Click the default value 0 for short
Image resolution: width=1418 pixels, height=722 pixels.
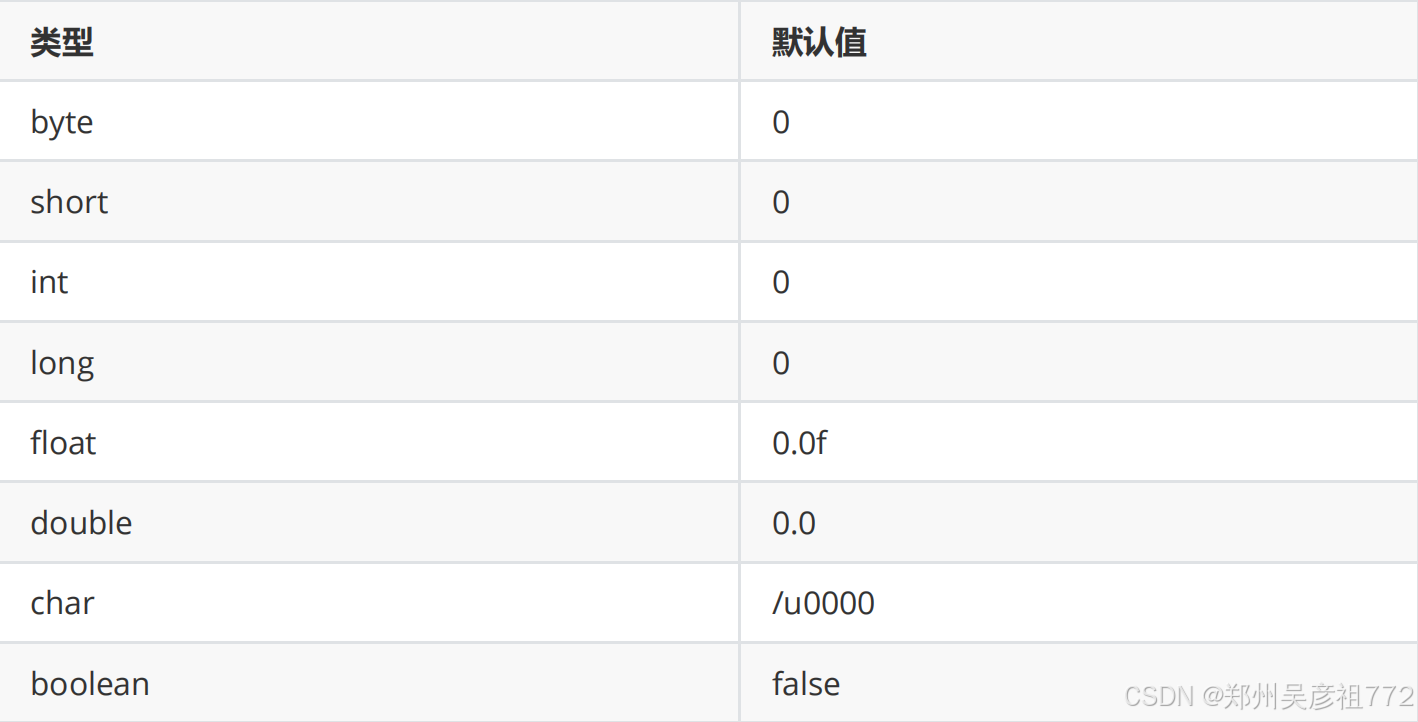(781, 202)
